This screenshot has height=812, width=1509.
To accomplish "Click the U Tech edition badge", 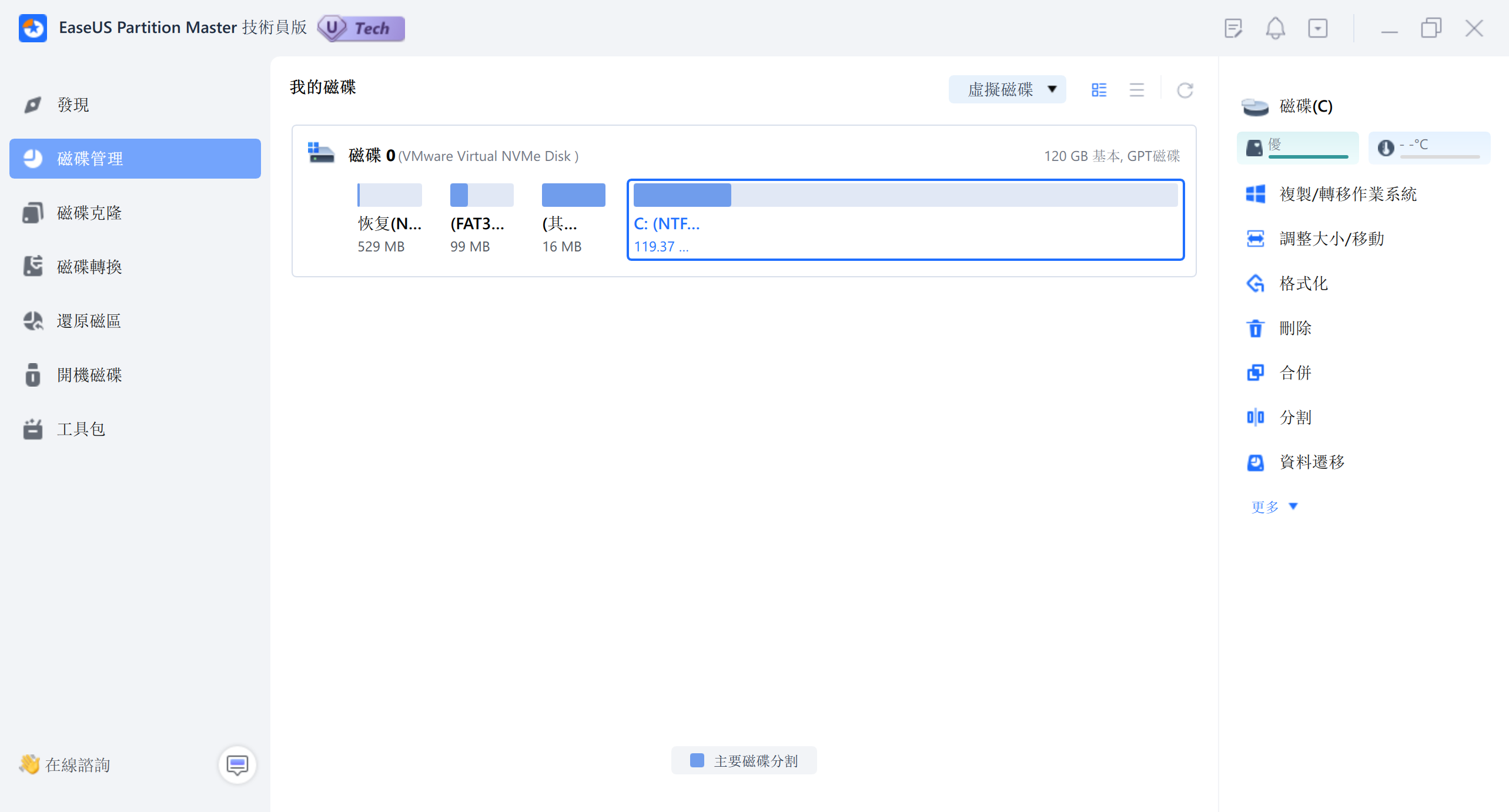I will coord(361,28).
